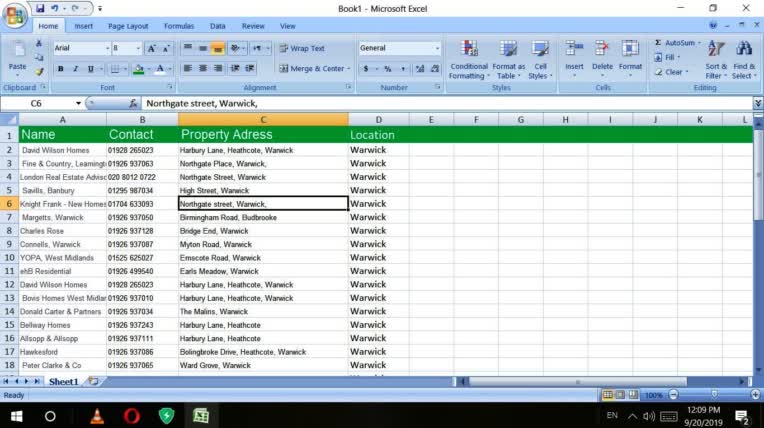Increase indent in alignment group
Viewport: 764px width, 428px height.
coord(249,68)
